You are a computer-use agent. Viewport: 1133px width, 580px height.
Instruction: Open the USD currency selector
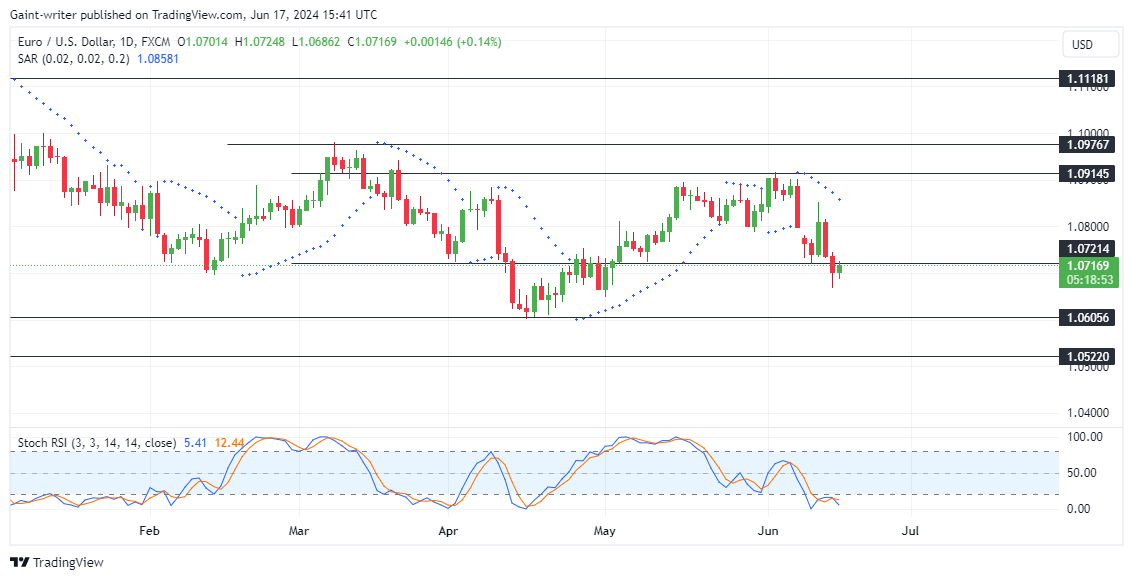(x=1090, y=44)
